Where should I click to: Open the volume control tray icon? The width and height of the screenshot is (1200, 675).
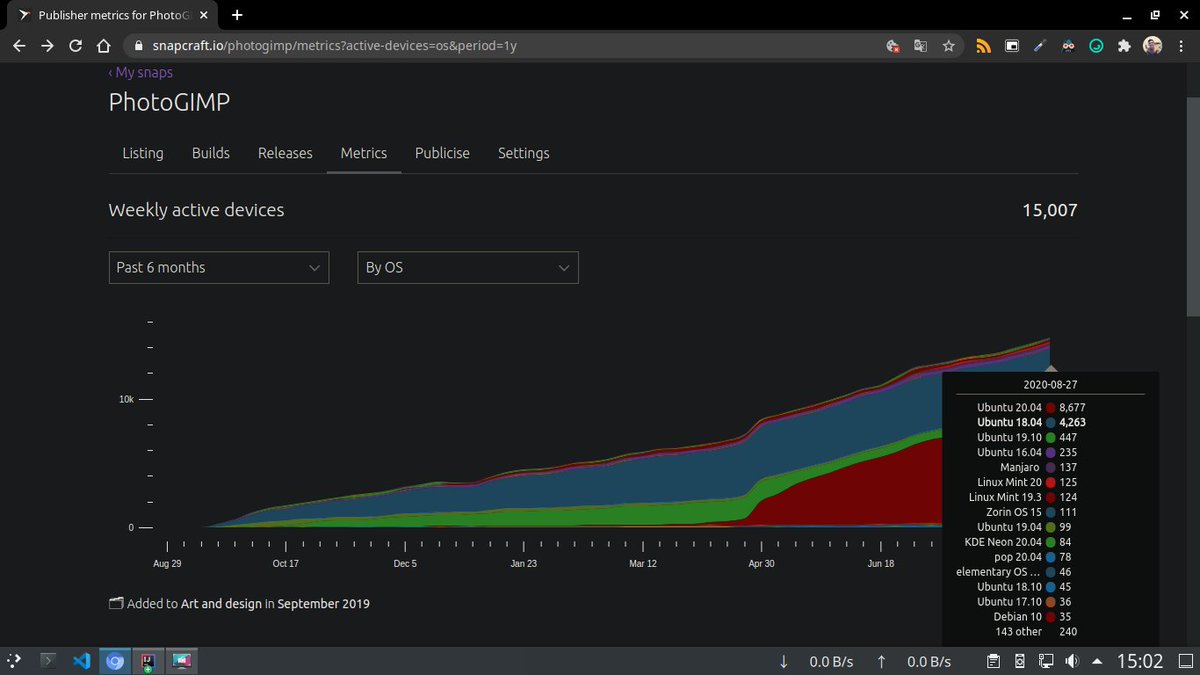tap(1072, 661)
